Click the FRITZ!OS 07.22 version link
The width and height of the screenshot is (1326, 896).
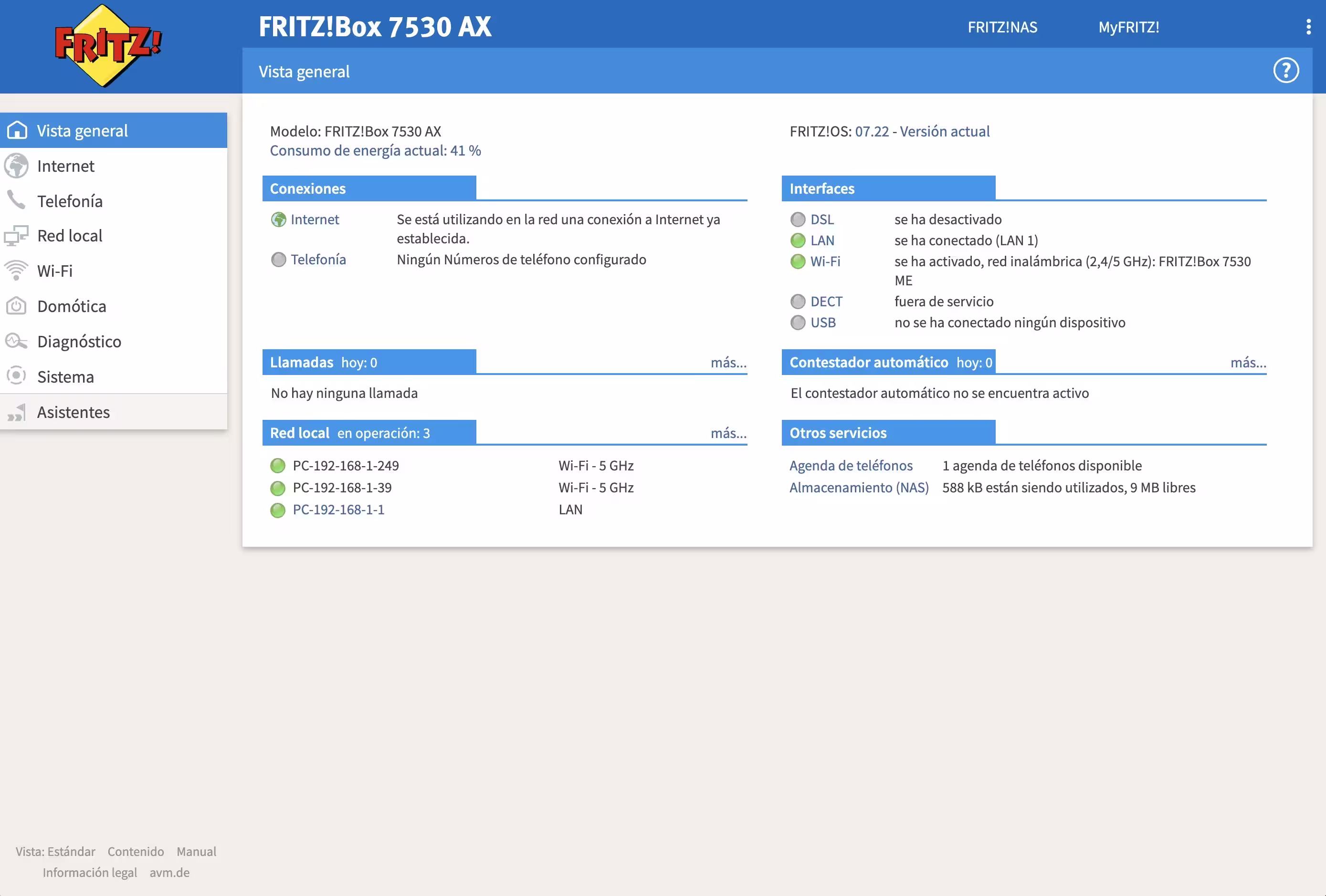pos(922,131)
